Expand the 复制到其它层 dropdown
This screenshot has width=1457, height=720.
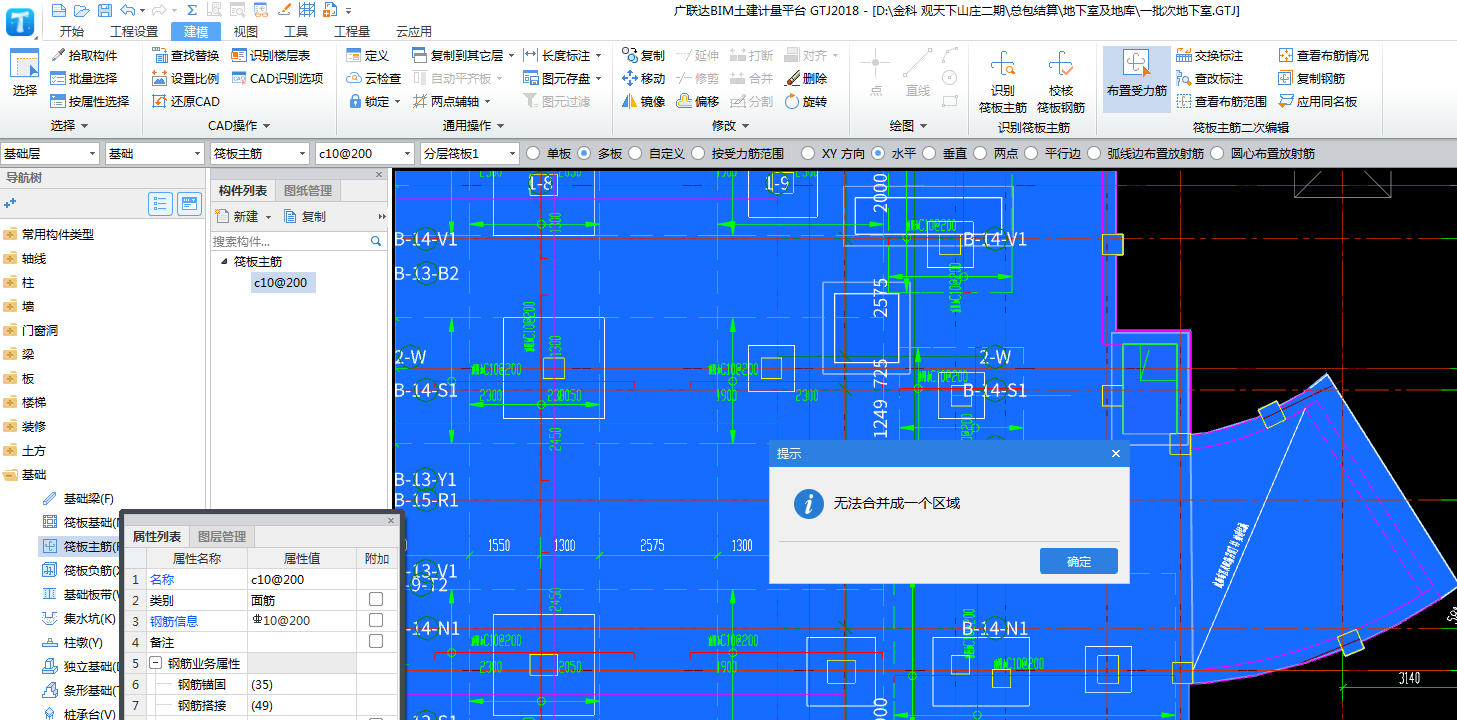tap(512, 55)
